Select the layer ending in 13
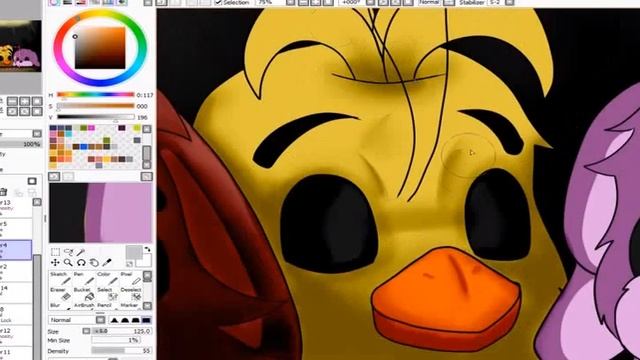Viewport: 640px width, 360px height. 16,207
